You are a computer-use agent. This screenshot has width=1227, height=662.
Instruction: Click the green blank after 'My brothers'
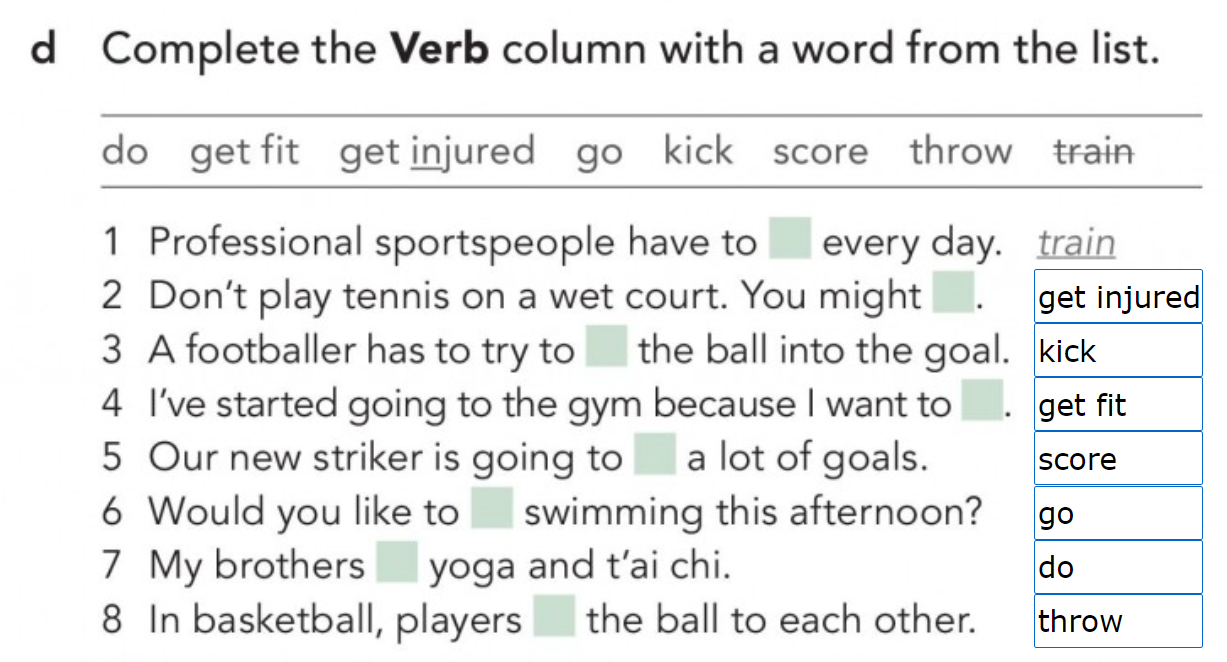397,564
